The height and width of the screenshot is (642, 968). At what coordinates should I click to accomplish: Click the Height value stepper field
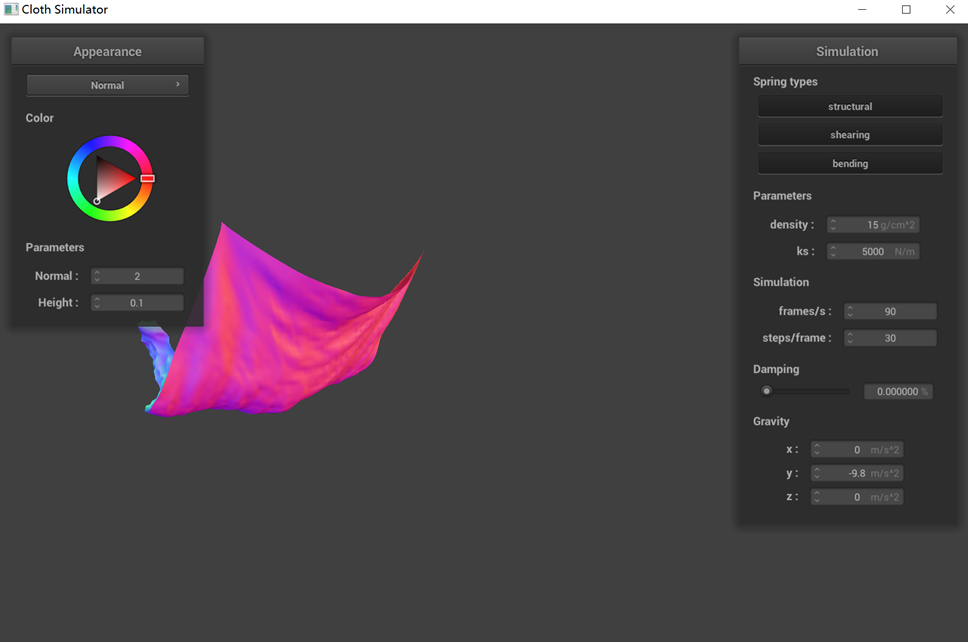pyautogui.click(x=137, y=303)
